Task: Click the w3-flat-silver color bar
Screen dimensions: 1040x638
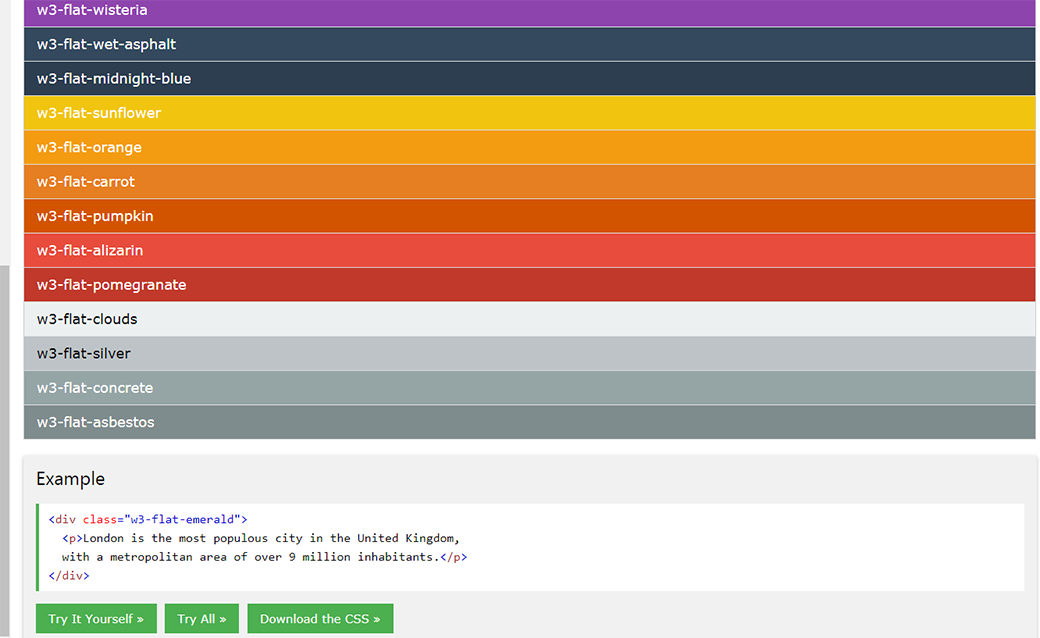Action: [529, 353]
